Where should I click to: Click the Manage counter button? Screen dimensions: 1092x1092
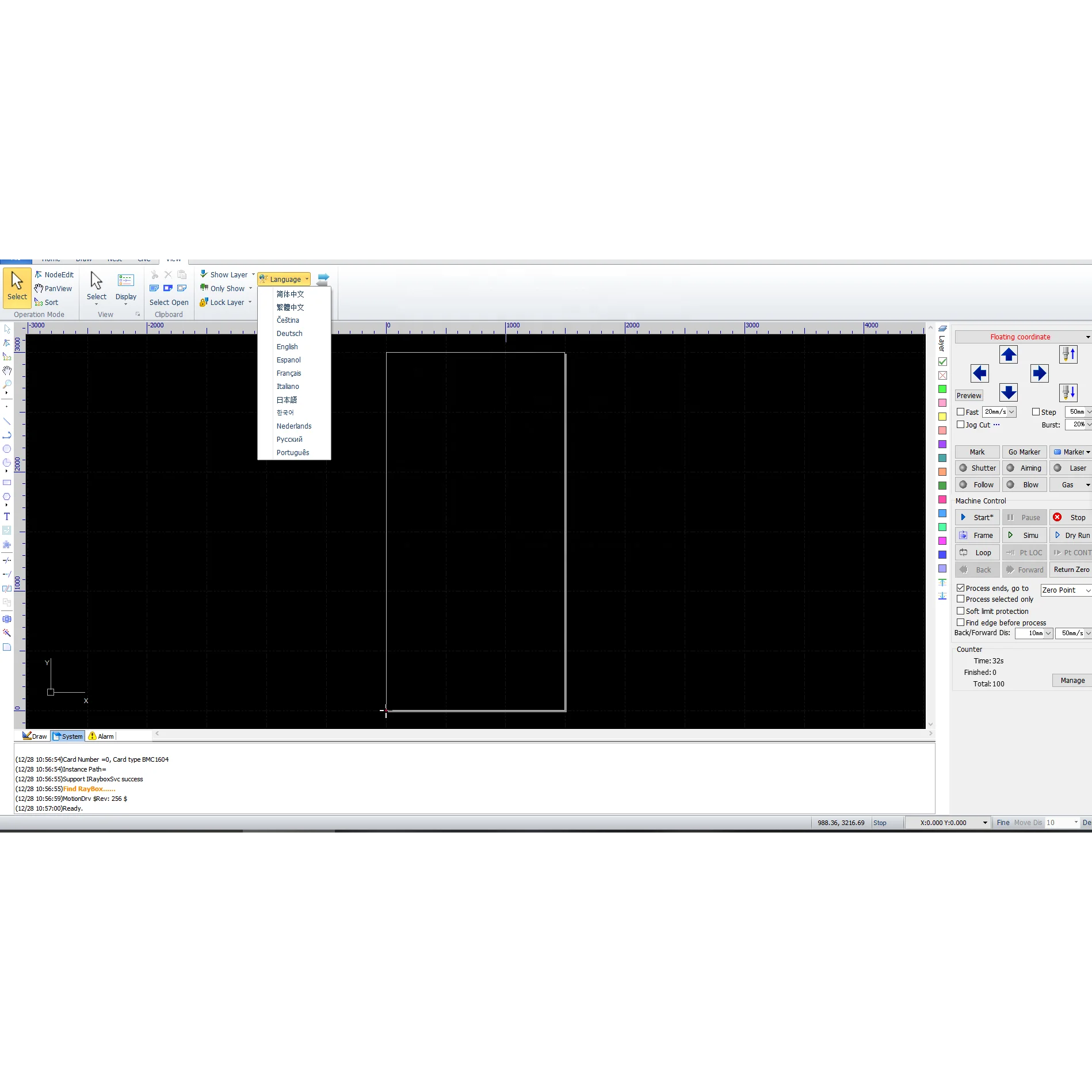point(1072,681)
